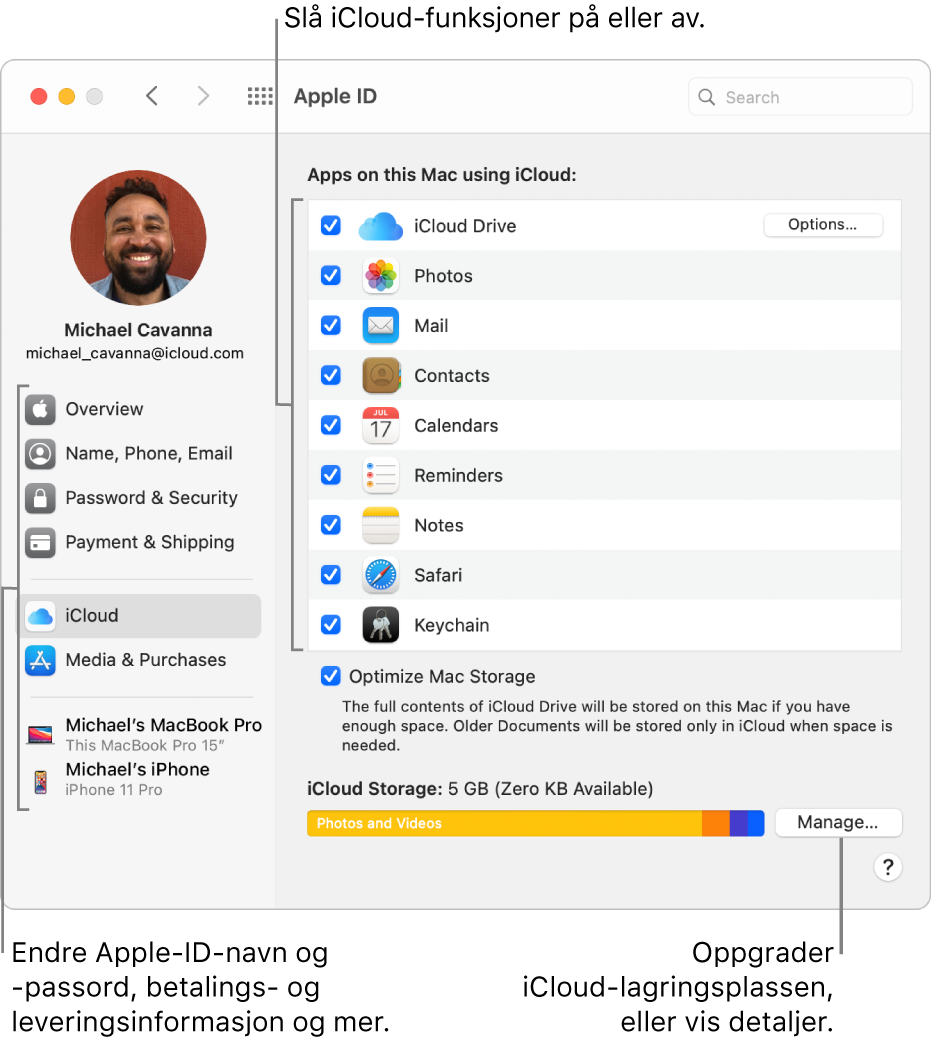Click the Calendars row label
931x1043 pixels.
pos(456,426)
